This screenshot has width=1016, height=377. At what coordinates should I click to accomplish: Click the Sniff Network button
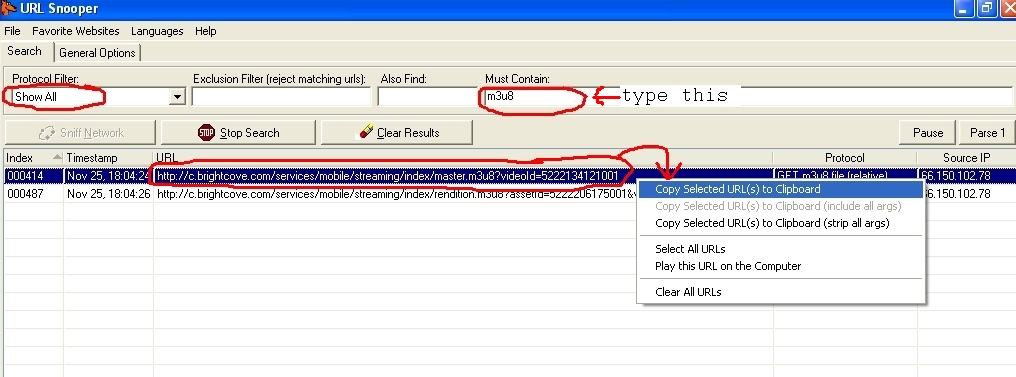(x=80, y=133)
